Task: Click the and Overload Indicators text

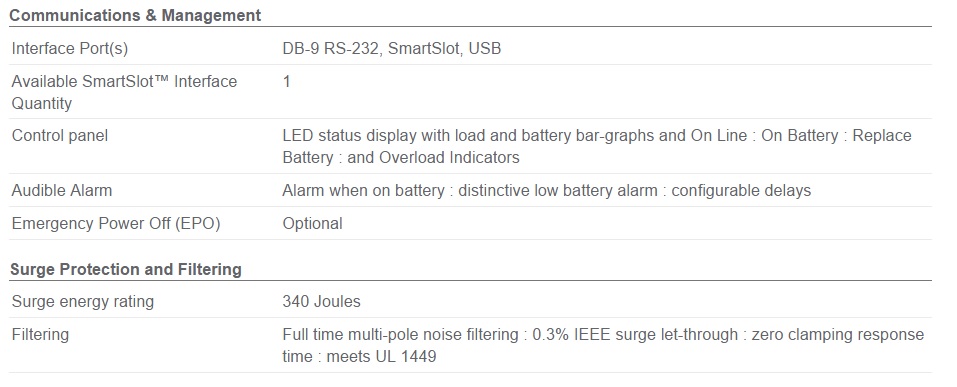Action: coord(433,157)
